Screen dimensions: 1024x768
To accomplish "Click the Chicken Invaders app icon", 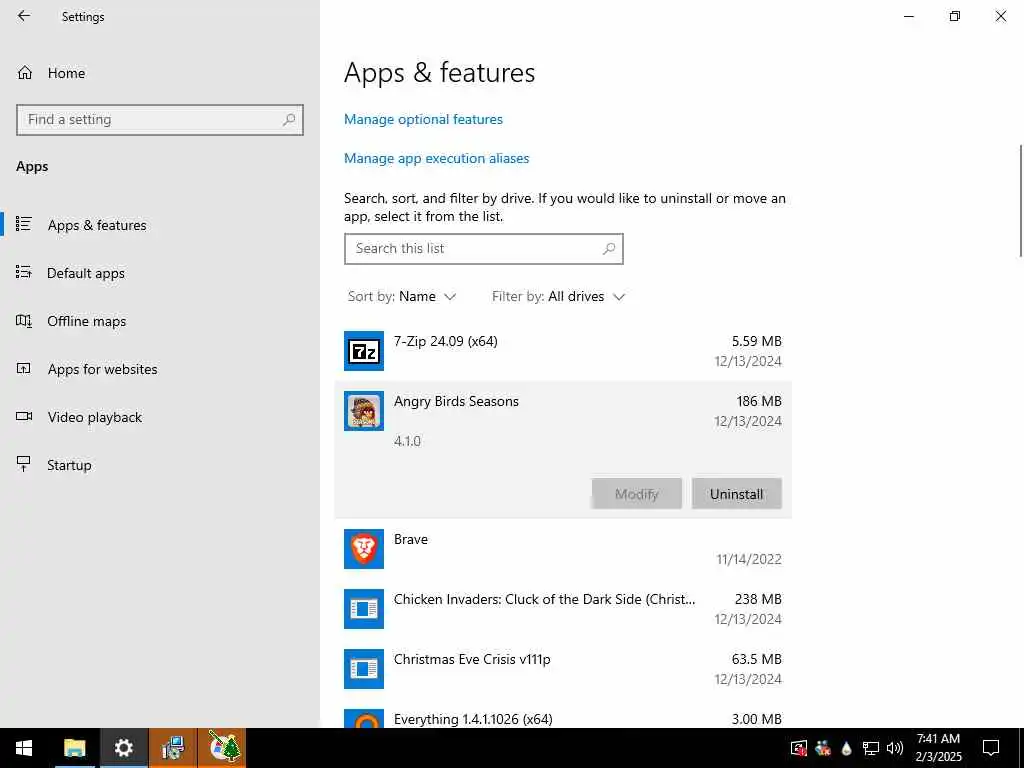I will (x=364, y=609).
